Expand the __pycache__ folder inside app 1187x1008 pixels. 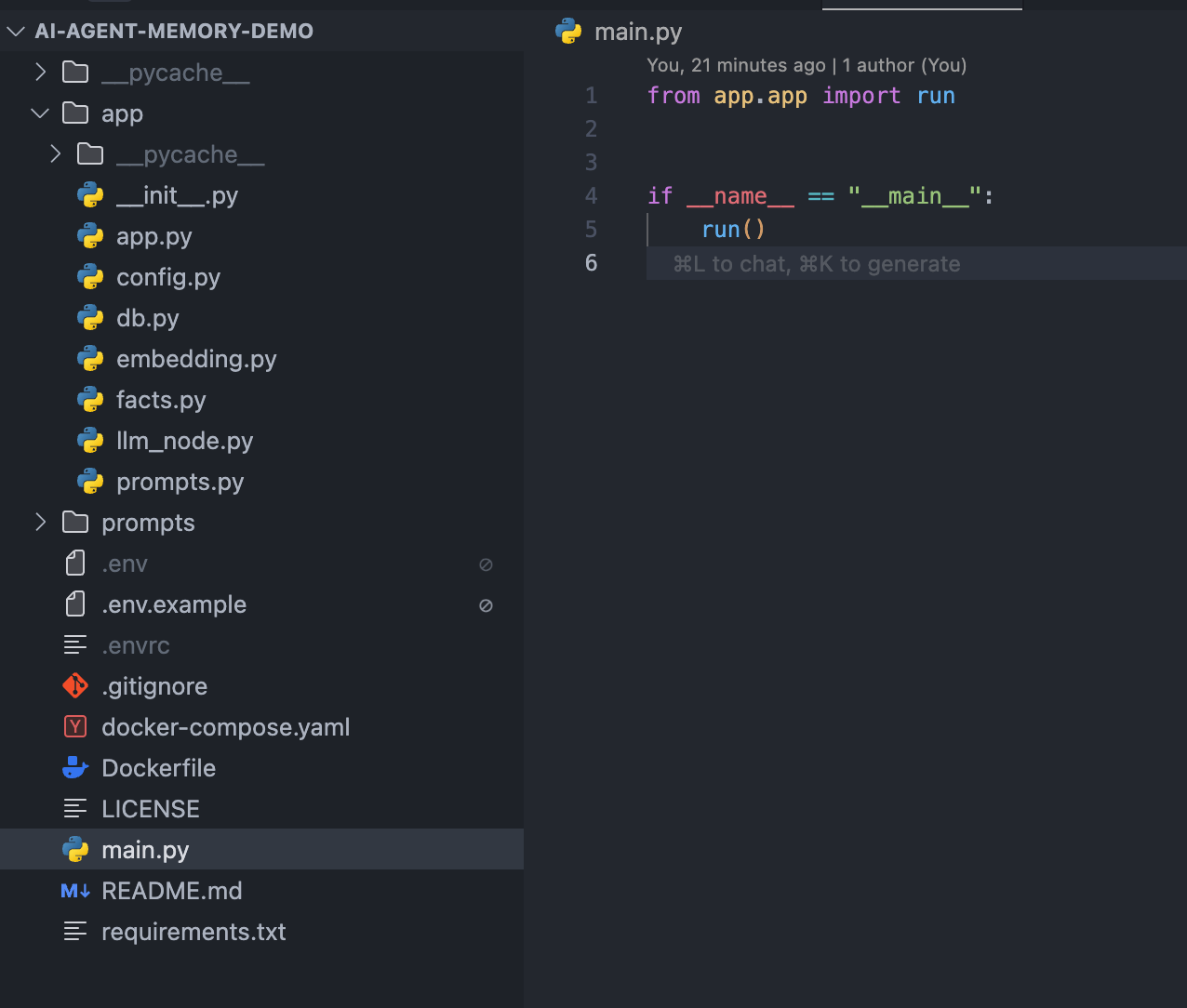point(56,154)
